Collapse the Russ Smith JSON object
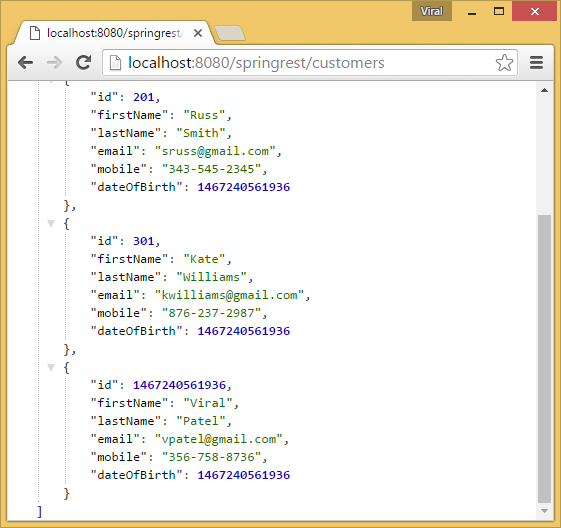This screenshot has height=528, width=561. click(51, 83)
